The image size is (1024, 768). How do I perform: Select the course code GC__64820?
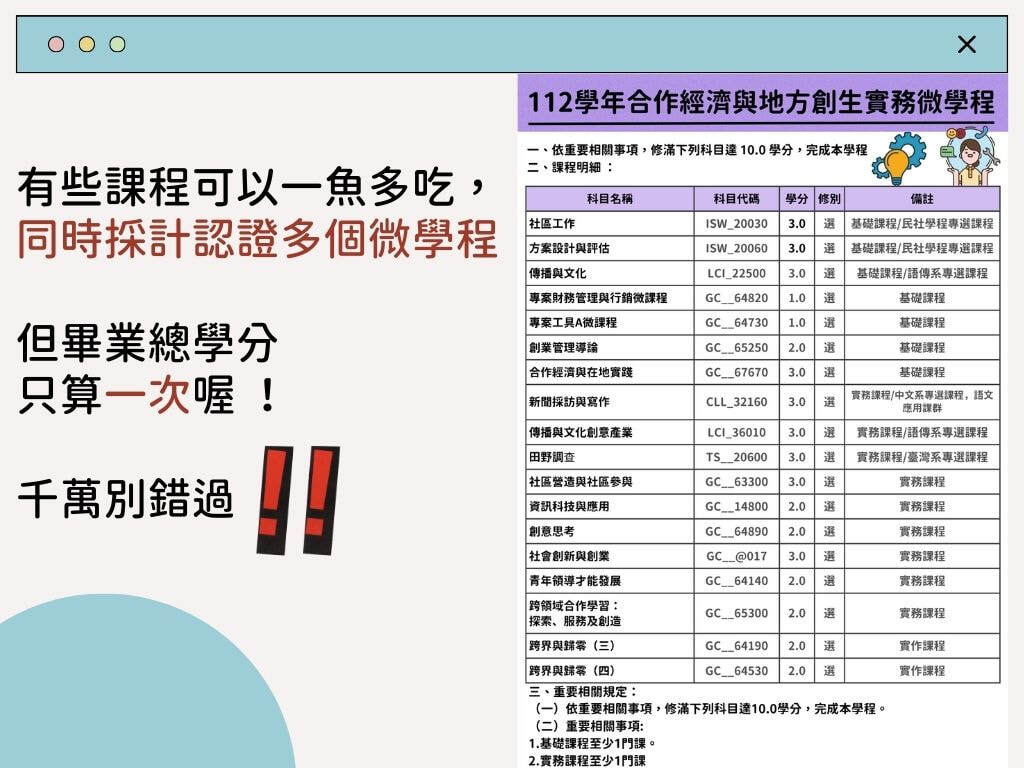click(736, 298)
